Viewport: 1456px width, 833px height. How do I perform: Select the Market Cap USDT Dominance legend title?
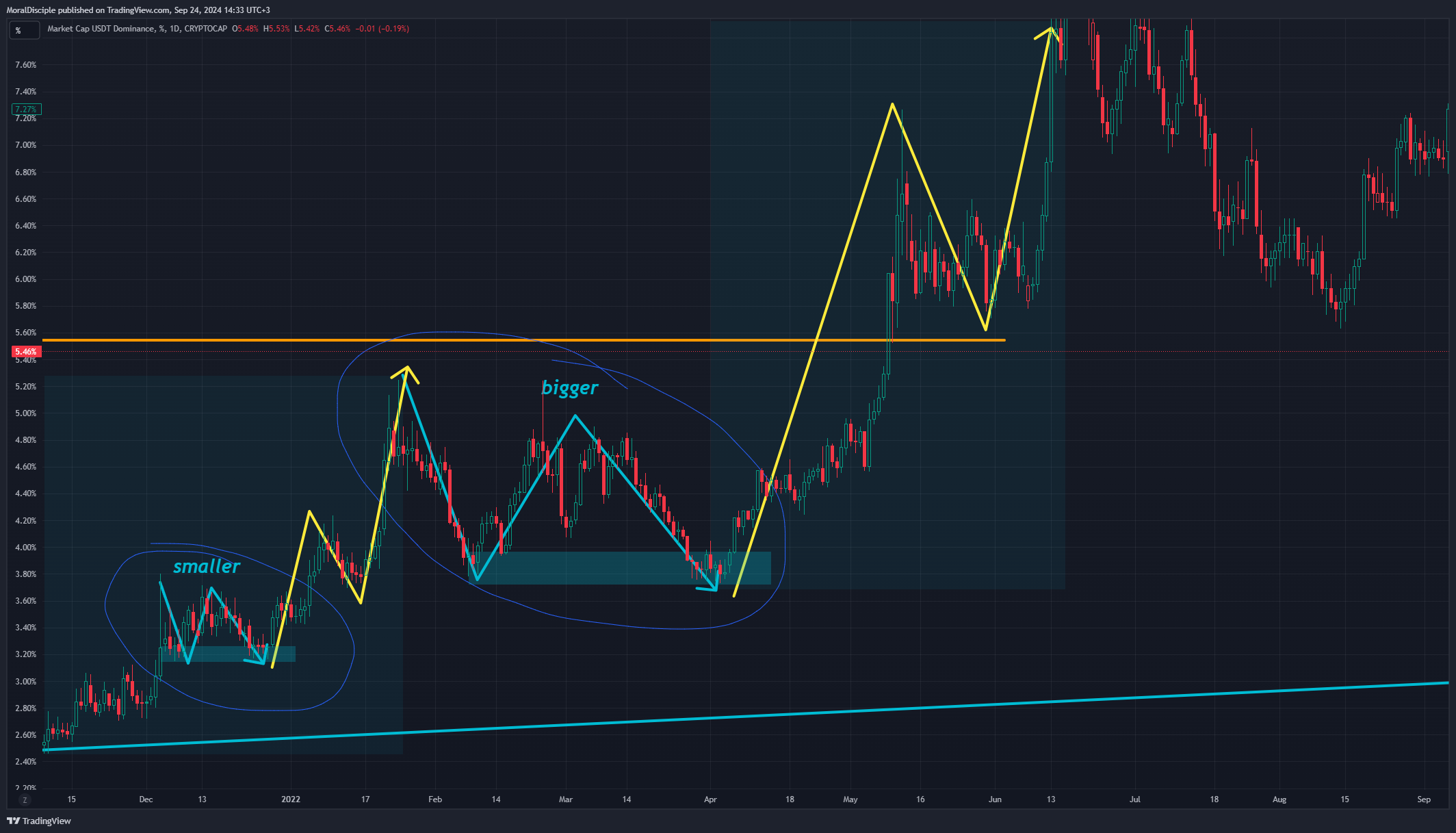(x=137, y=29)
